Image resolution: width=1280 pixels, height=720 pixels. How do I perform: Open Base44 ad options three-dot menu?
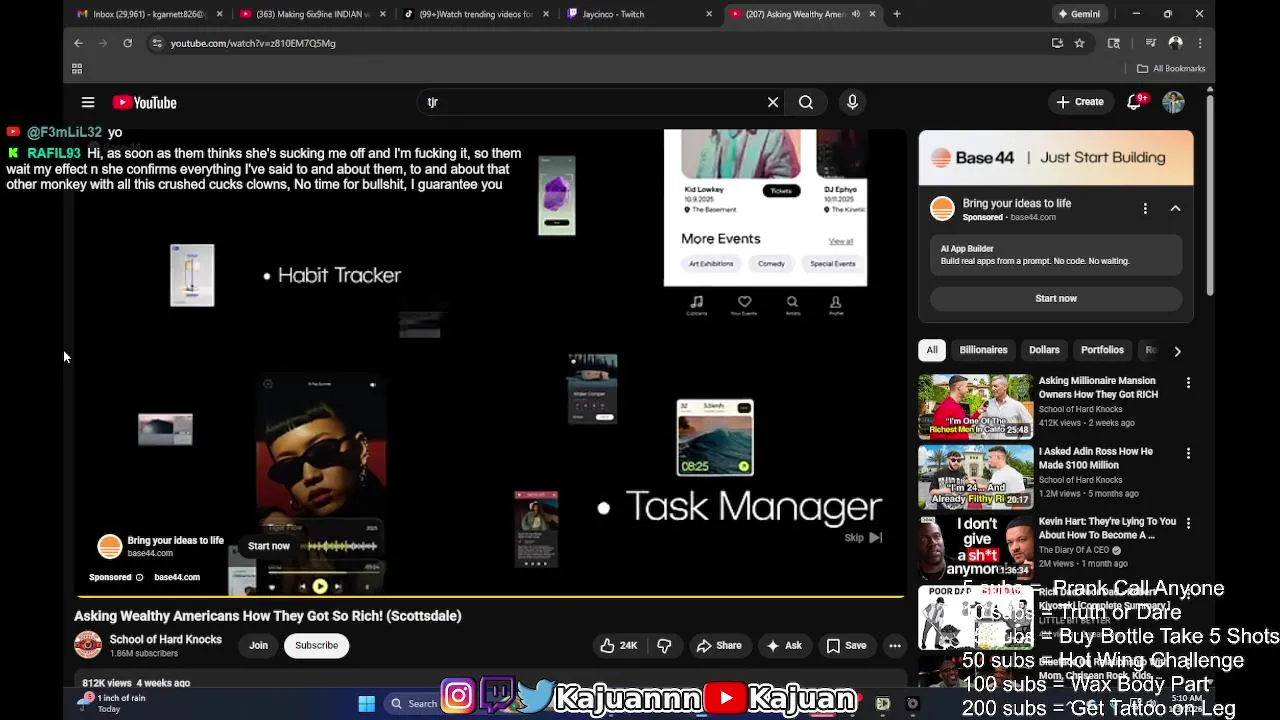(x=1145, y=208)
